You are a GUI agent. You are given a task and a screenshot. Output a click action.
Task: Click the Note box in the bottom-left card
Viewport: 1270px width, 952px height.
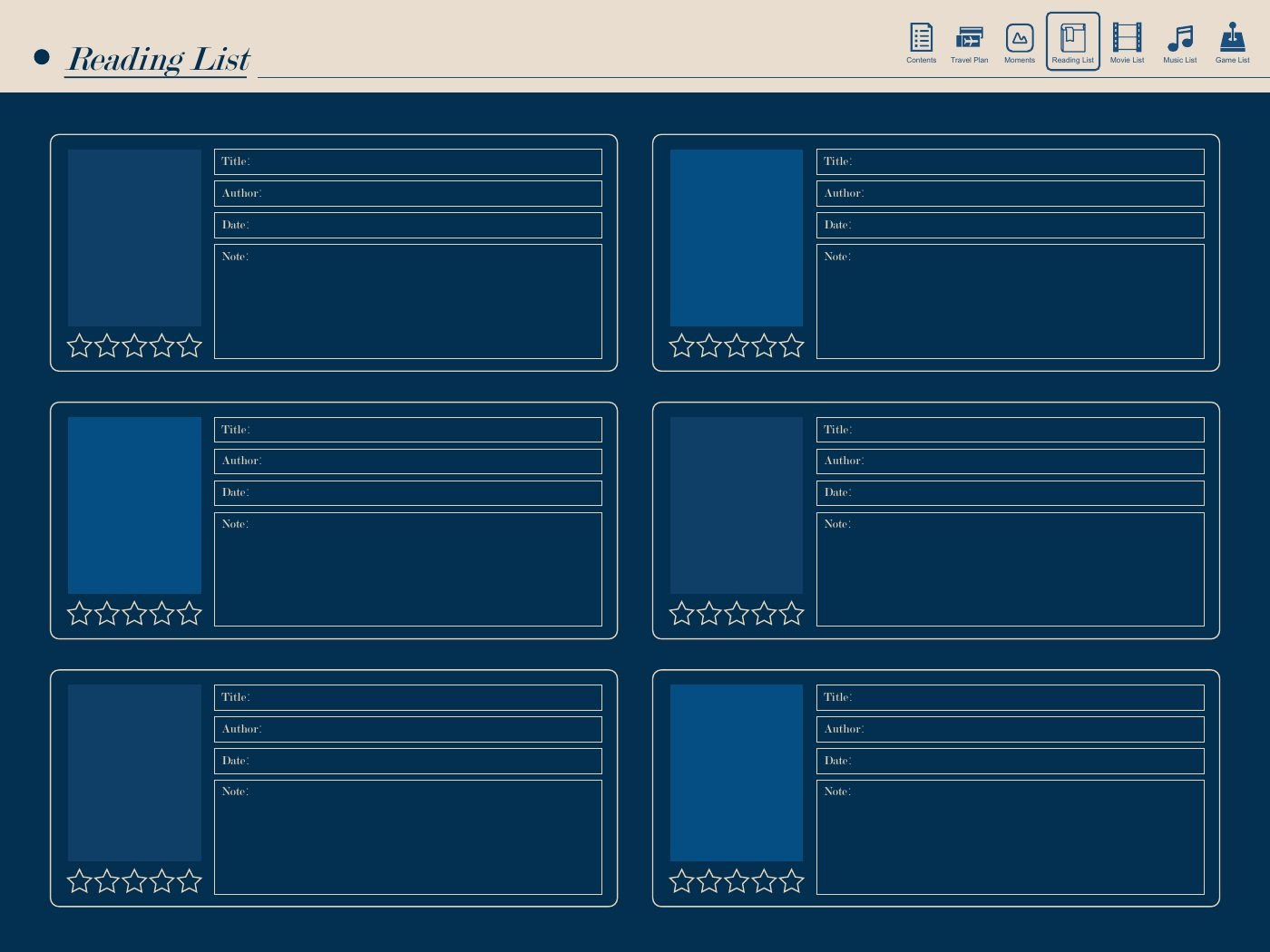(x=408, y=837)
